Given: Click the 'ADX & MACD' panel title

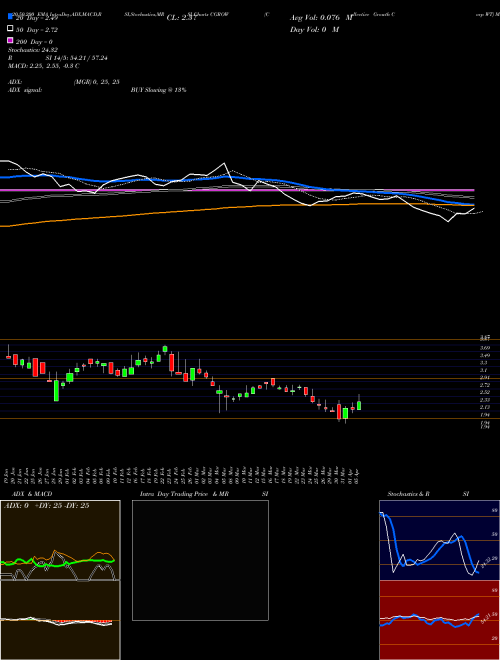Looking at the screenshot, I should (x=32, y=494).
